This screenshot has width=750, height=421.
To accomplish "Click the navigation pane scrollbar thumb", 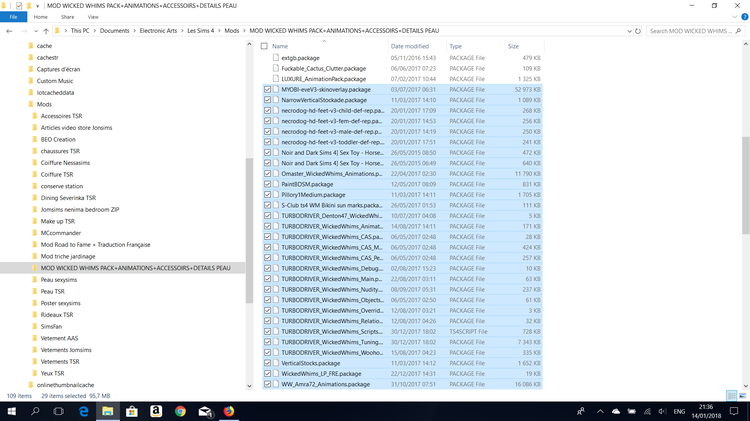I will pos(249,231).
